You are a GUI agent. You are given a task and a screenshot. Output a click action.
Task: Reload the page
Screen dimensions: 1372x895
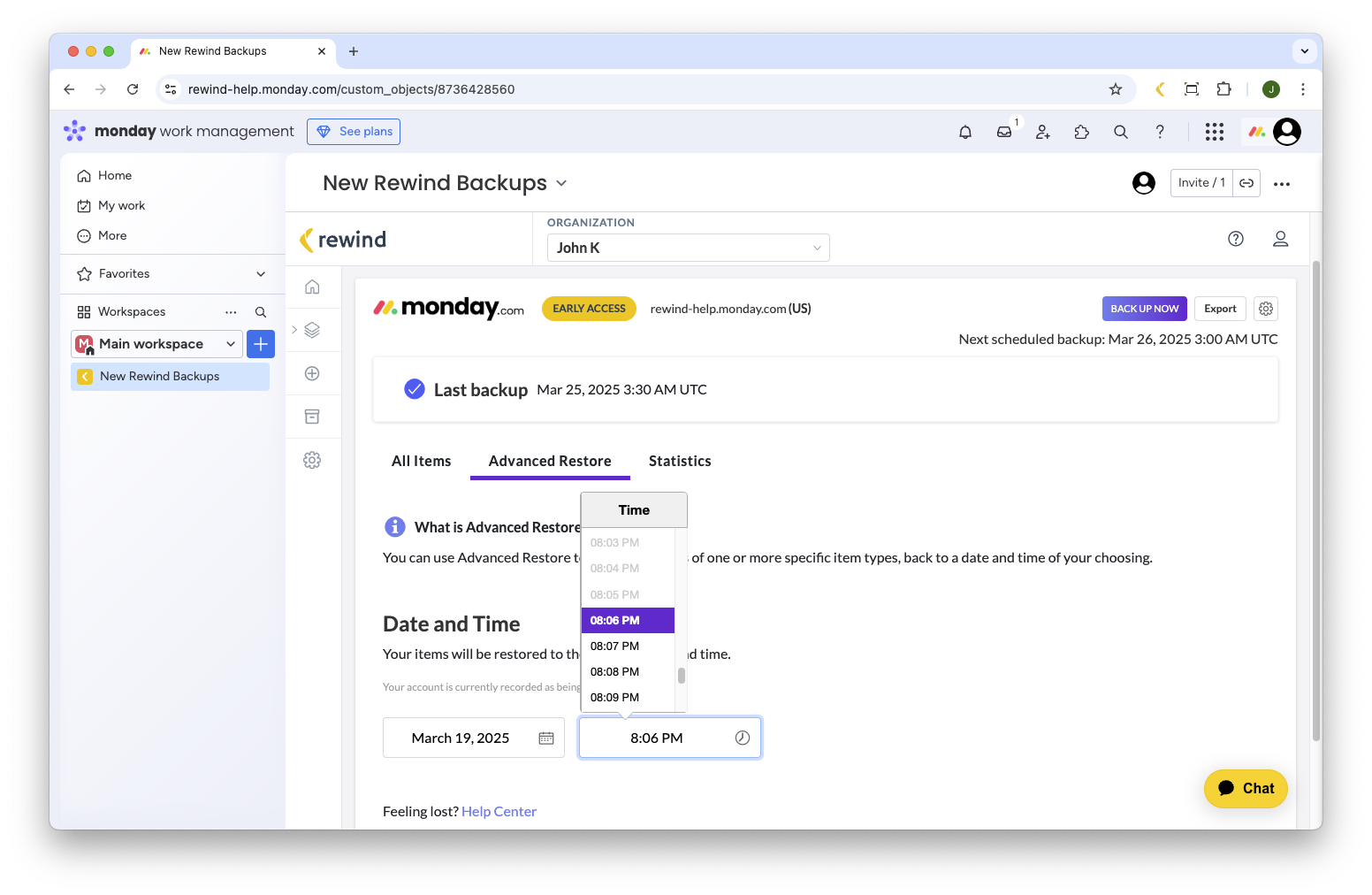coord(133,89)
